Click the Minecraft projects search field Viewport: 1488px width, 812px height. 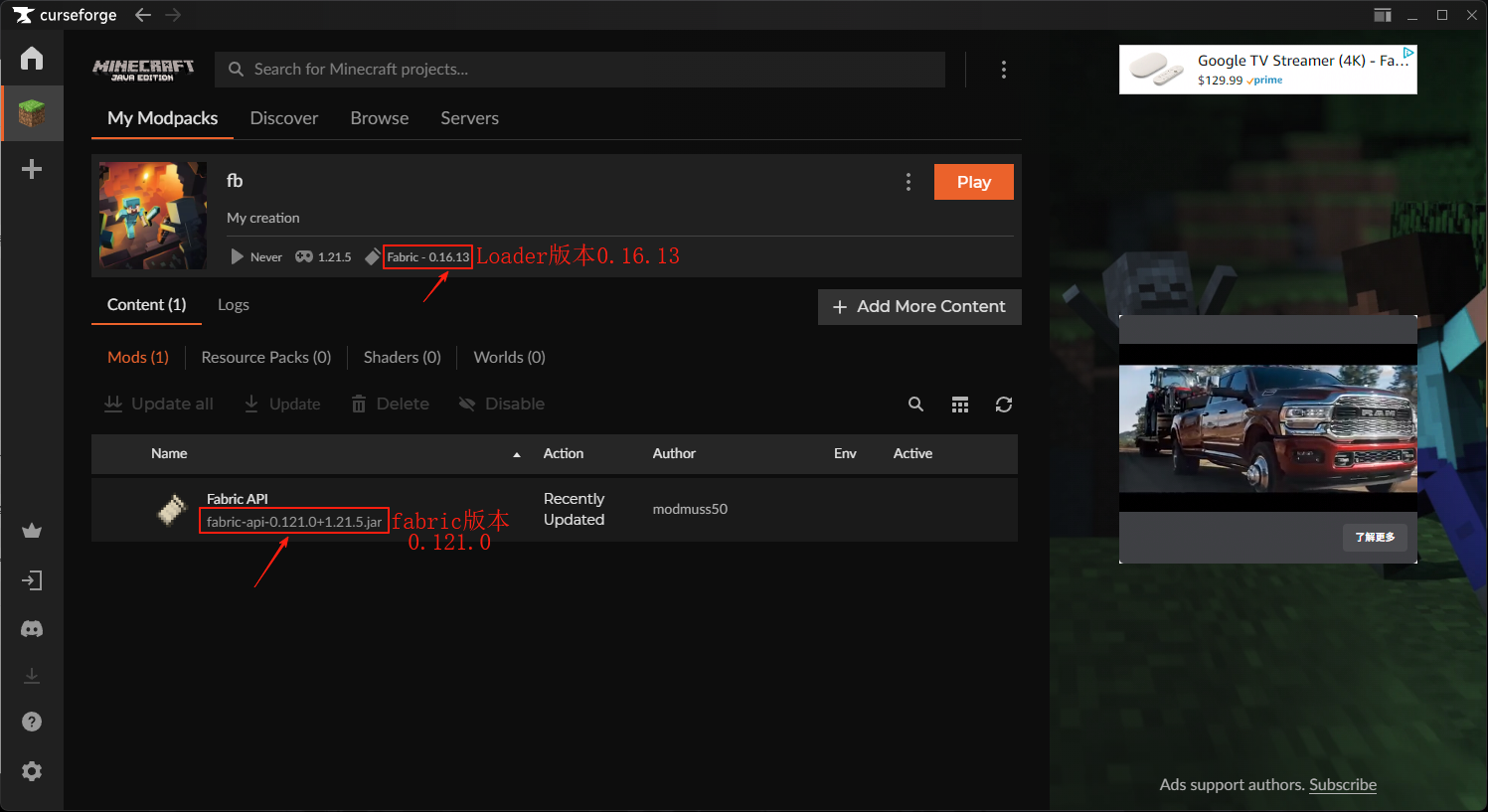pyautogui.click(x=586, y=70)
